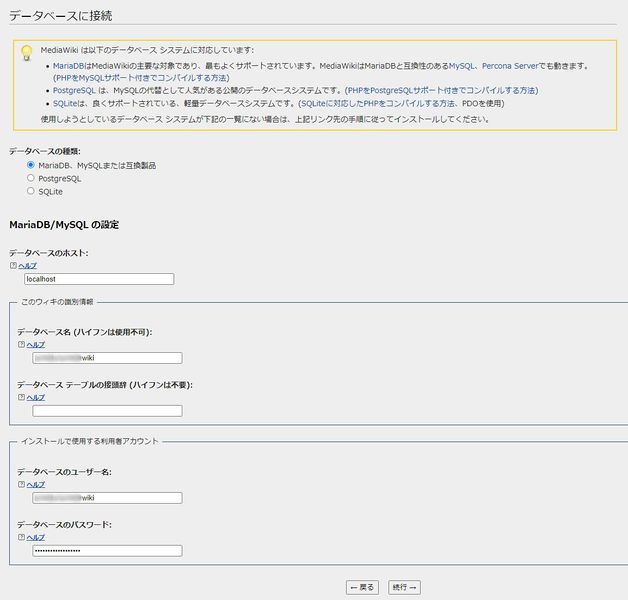628x600 pixels.
Task: Click help icon under データベースのユーザー名
Action: (21, 484)
